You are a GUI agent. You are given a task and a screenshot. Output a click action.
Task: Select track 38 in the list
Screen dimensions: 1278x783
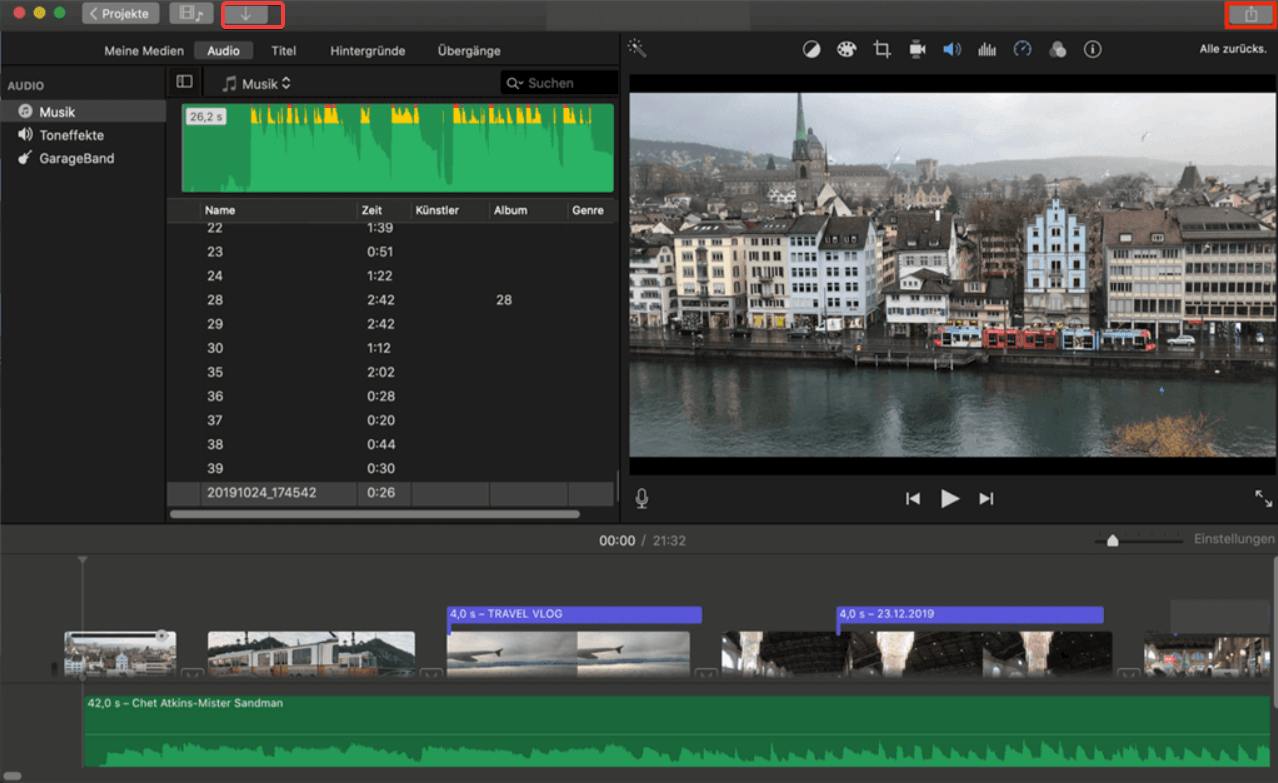390,444
